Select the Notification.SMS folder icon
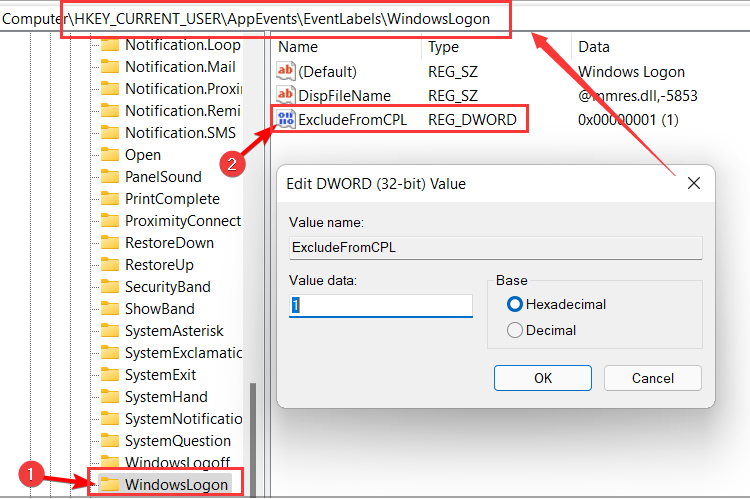Screen dimensions: 750x499 110,133
